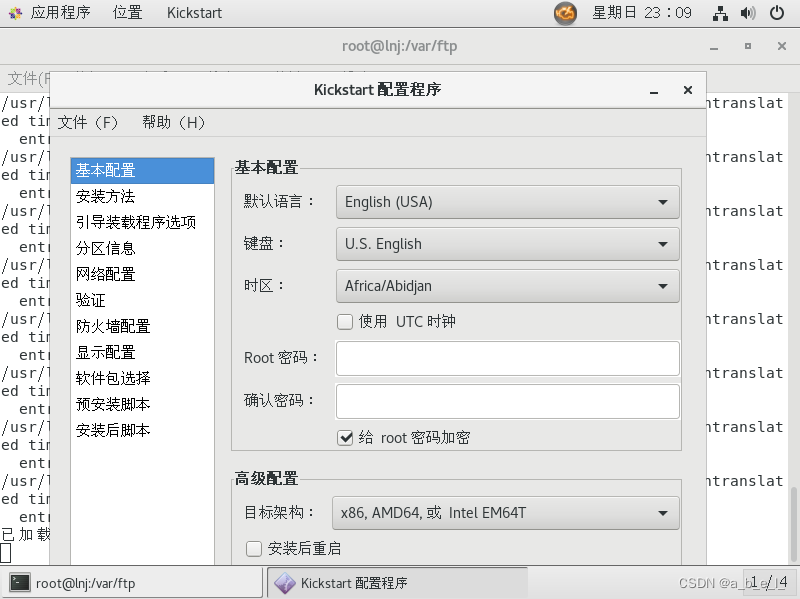Minimize the root@lnj terminal window
The width and height of the screenshot is (800, 599).
point(714,47)
